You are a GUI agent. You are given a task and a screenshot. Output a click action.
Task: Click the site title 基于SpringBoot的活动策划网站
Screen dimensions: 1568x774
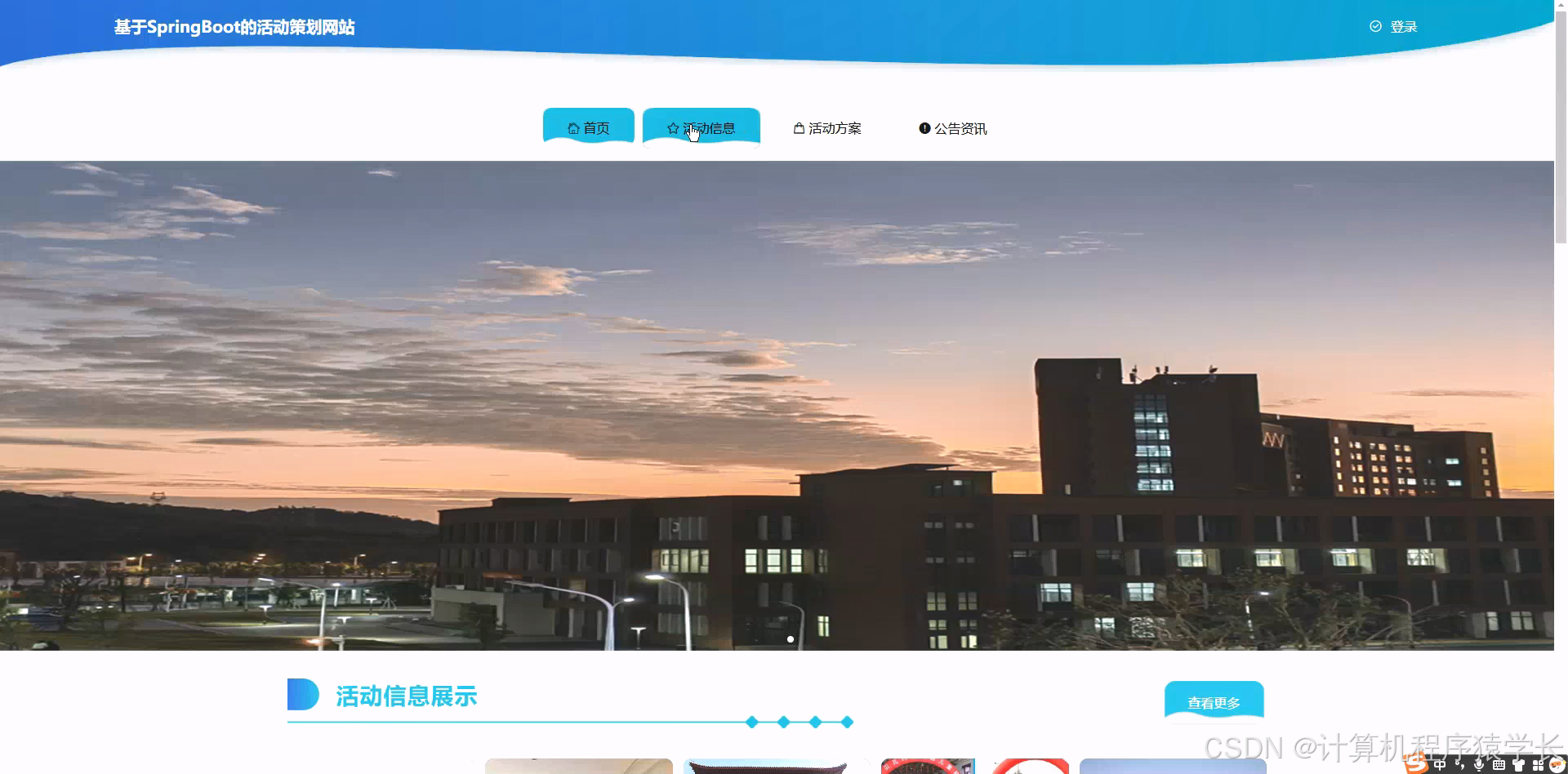click(234, 27)
